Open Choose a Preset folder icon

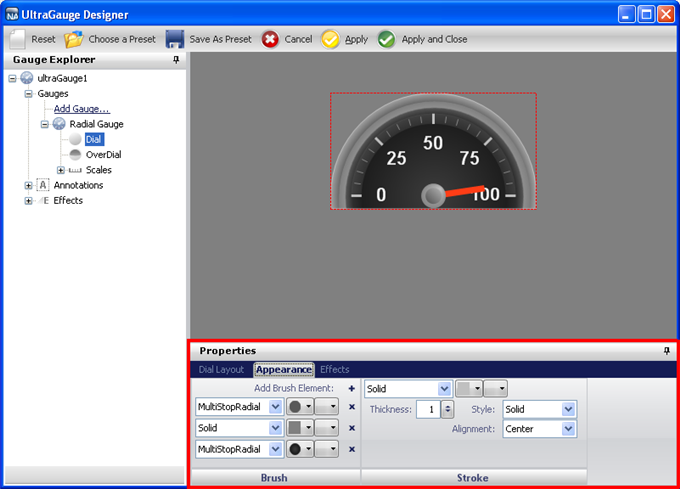pyautogui.click(x=74, y=39)
